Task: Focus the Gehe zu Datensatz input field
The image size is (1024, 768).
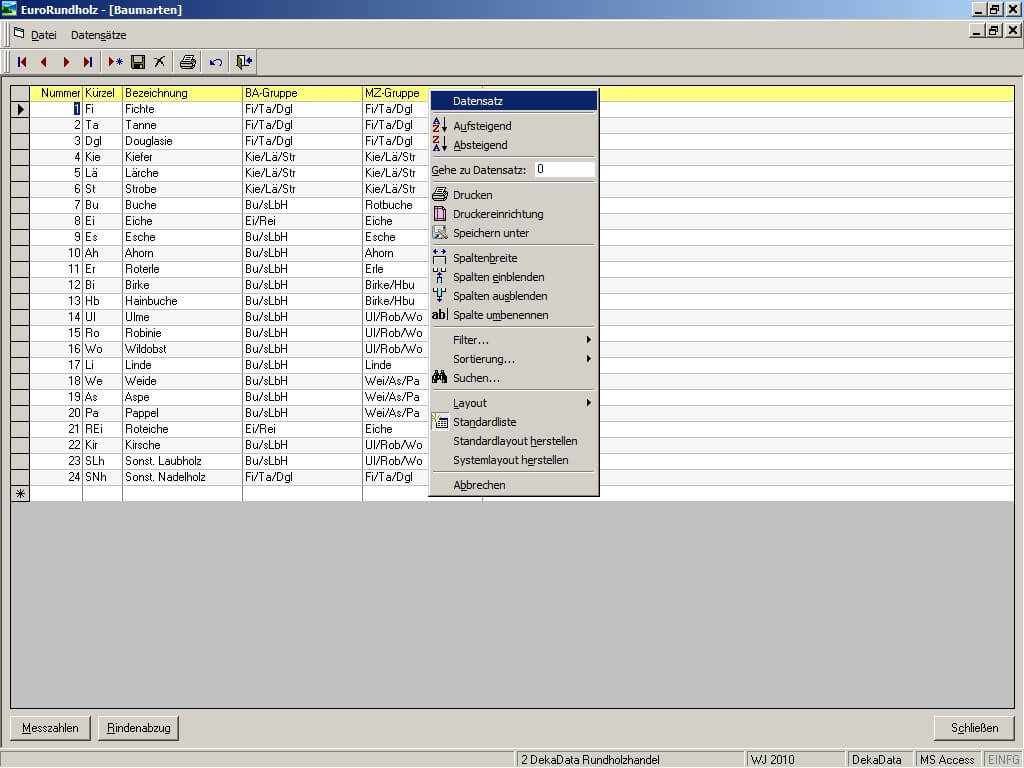Action: 564,169
